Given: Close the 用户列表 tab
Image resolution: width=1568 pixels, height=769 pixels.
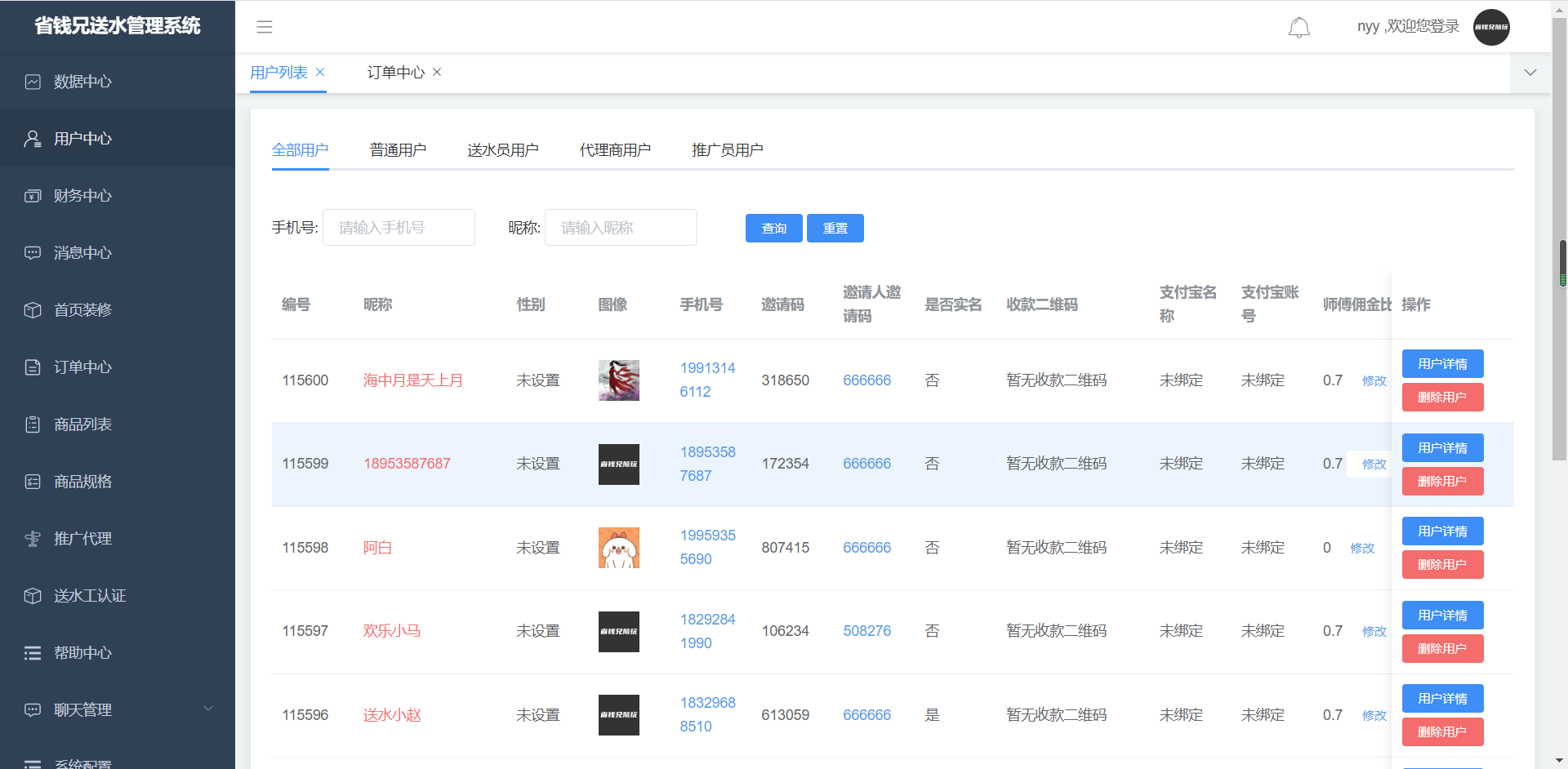Looking at the screenshot, I should coord(320,72).
